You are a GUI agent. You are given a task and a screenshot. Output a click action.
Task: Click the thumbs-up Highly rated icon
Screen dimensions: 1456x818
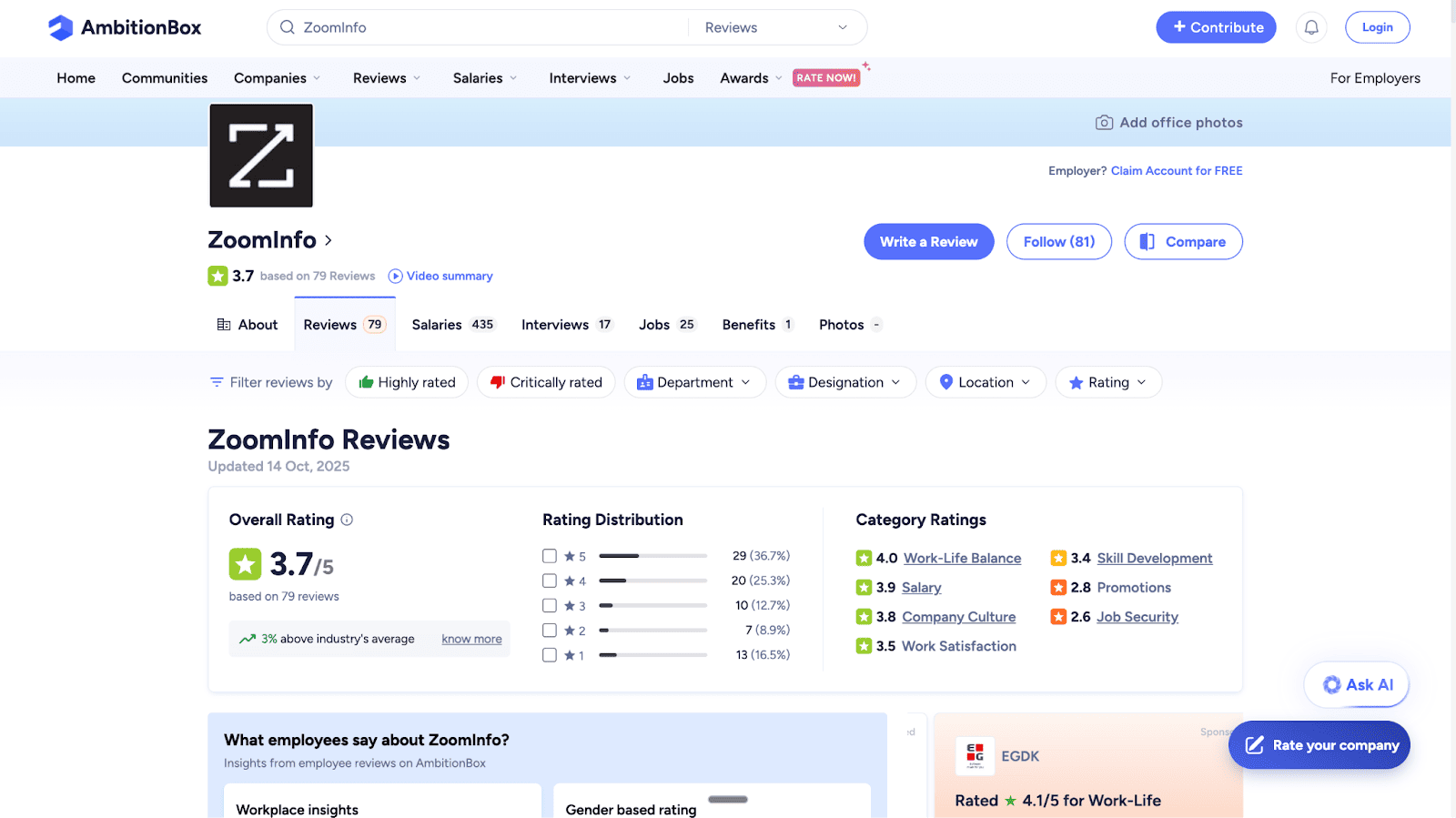click(x=366, y=382)
